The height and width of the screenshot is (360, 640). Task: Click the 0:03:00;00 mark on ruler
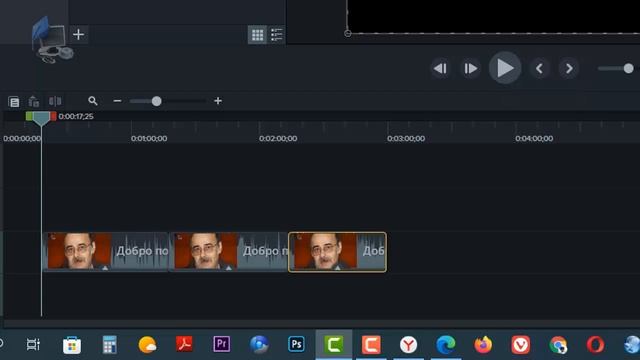pyautogui.click(x=406, y=139)
